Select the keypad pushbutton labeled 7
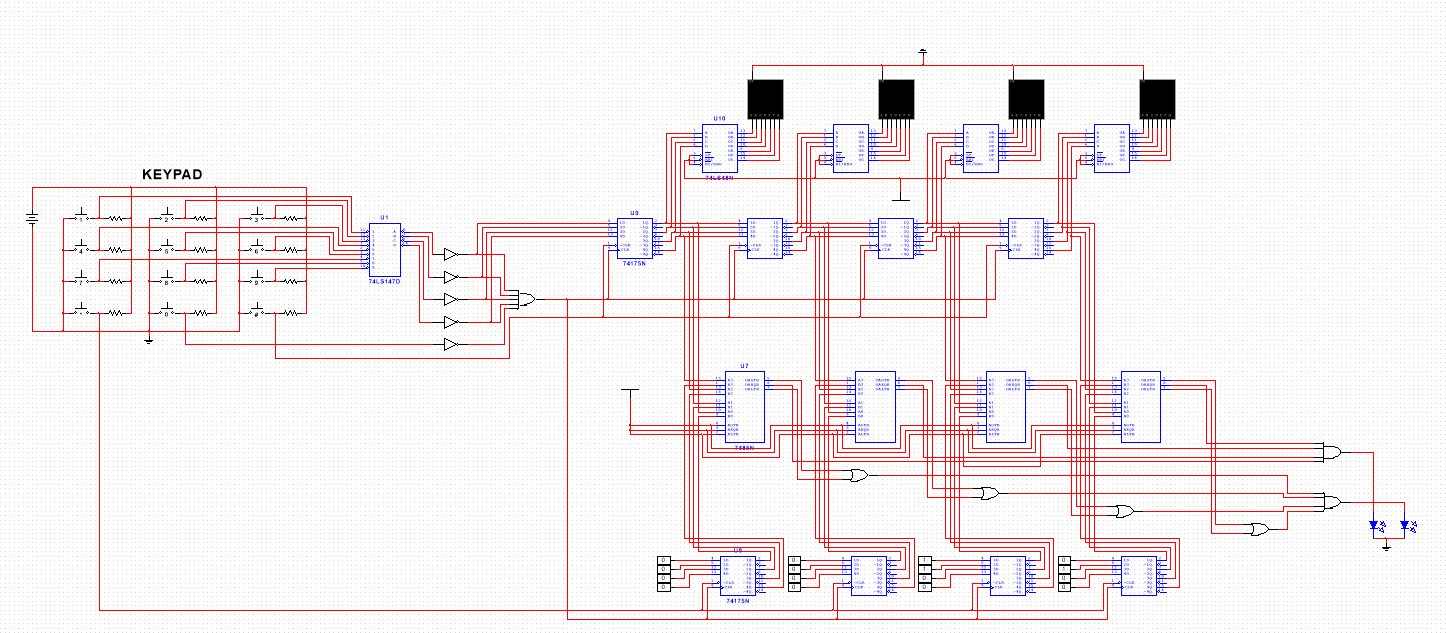The height and width of the screenshot is (633, 1446). pyautogui.click(x=82, y=279)
